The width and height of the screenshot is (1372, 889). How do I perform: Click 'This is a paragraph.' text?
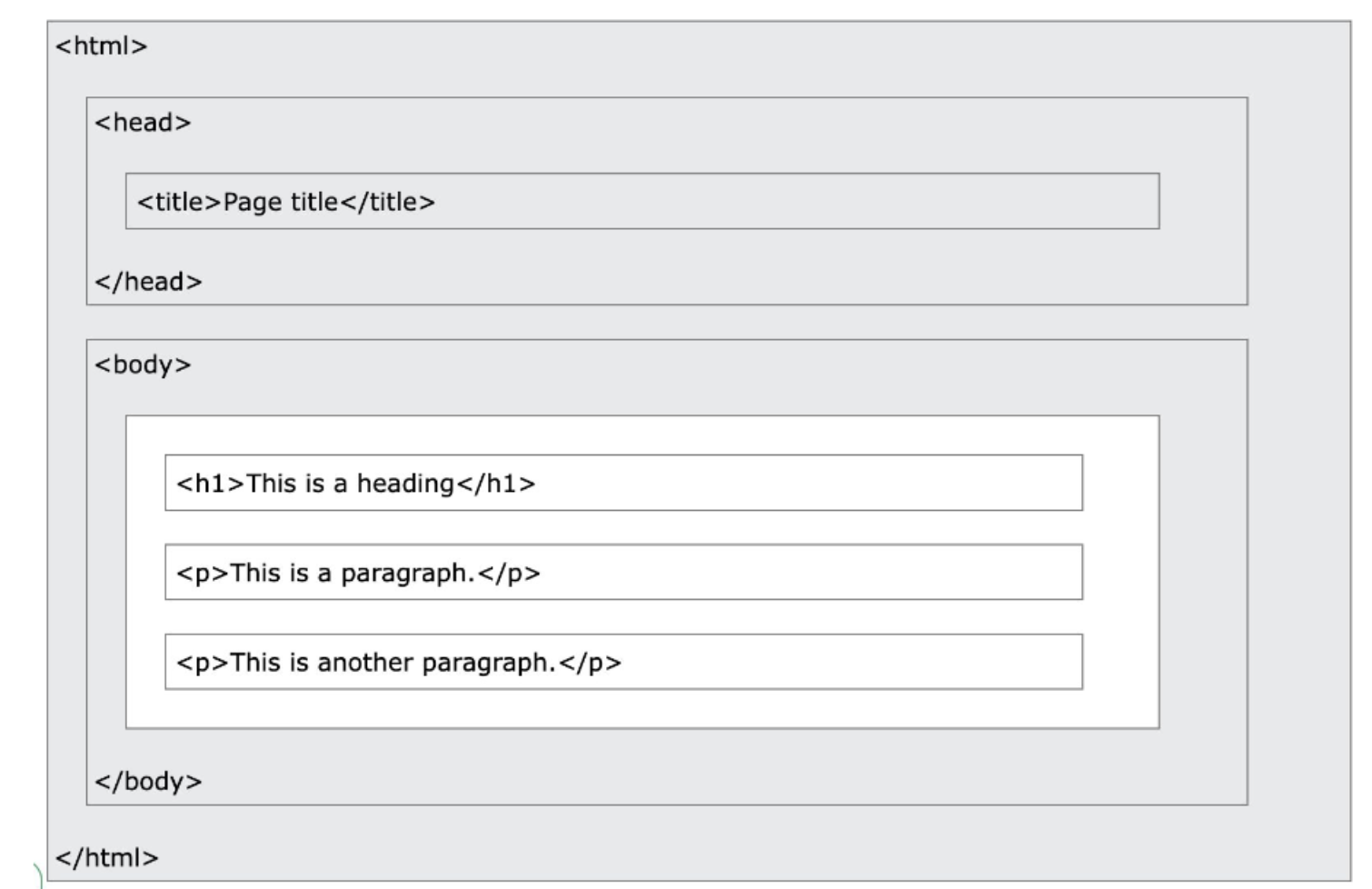pyautogui.click(x=353, y=574)
